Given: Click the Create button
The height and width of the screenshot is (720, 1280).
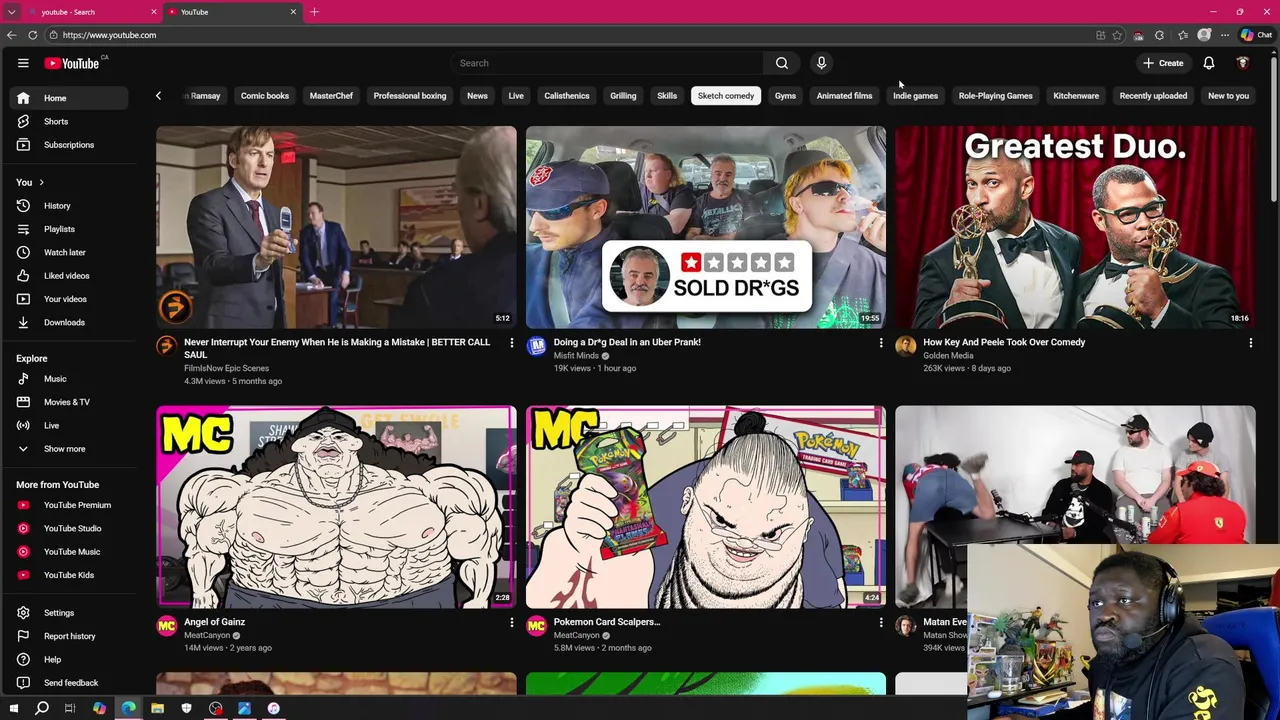Looking at the screenshot, I should (1163, 63).
